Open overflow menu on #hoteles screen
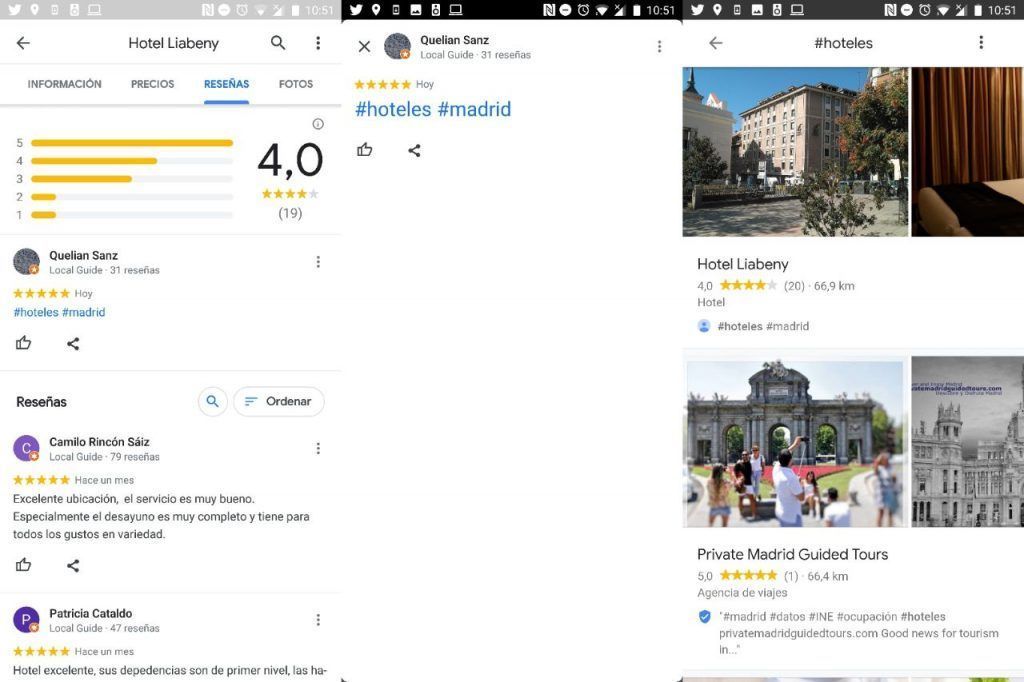1024x682 pixels. click(981, 42)
